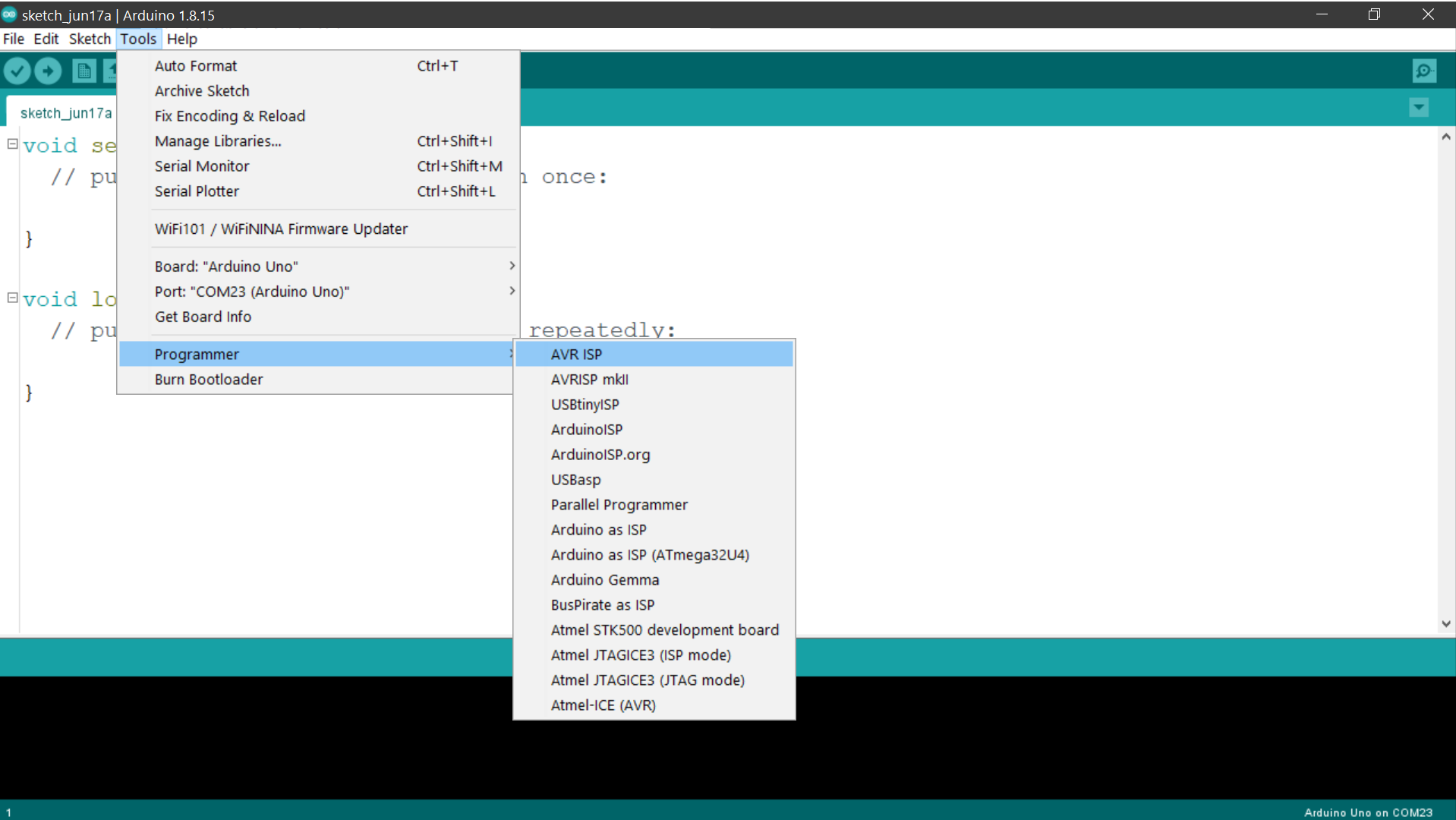Click the Upload arrow button

[48, 71]
